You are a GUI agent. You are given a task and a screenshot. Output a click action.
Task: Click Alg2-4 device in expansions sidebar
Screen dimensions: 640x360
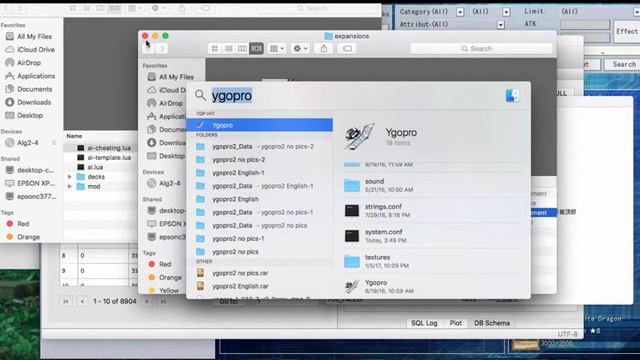[x=164, y=183]
